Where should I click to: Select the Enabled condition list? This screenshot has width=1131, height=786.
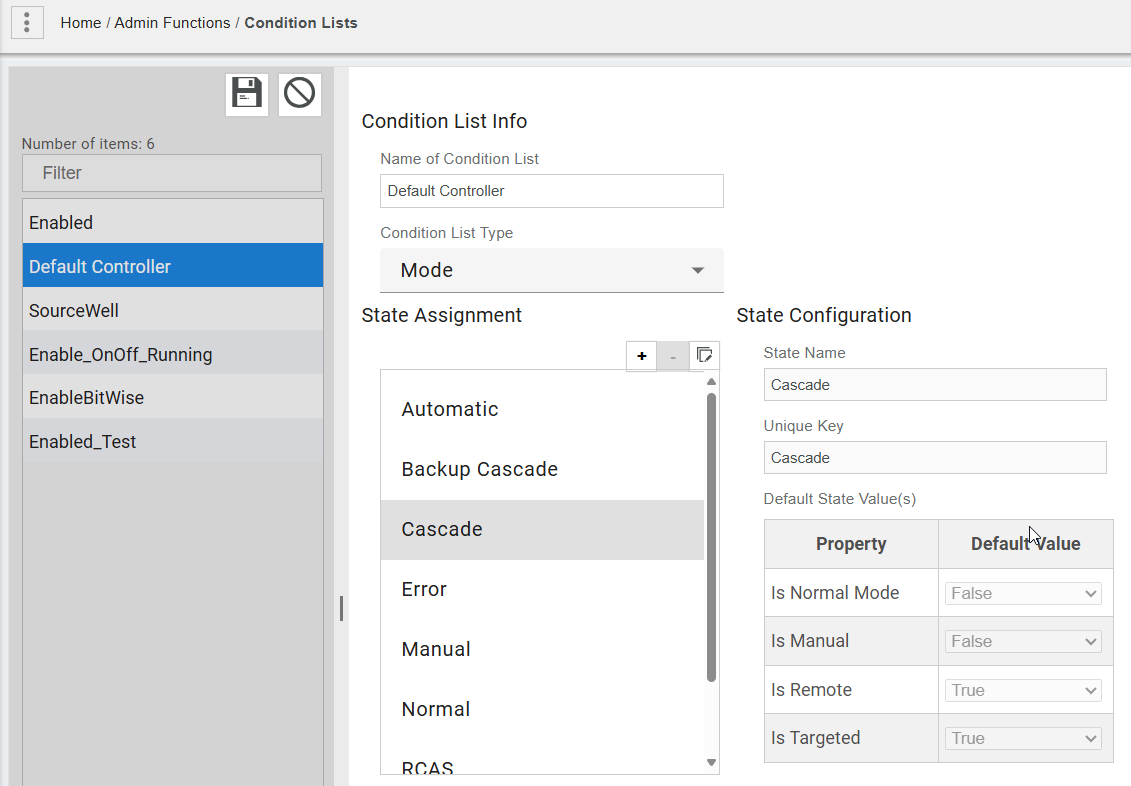point(173,222)
